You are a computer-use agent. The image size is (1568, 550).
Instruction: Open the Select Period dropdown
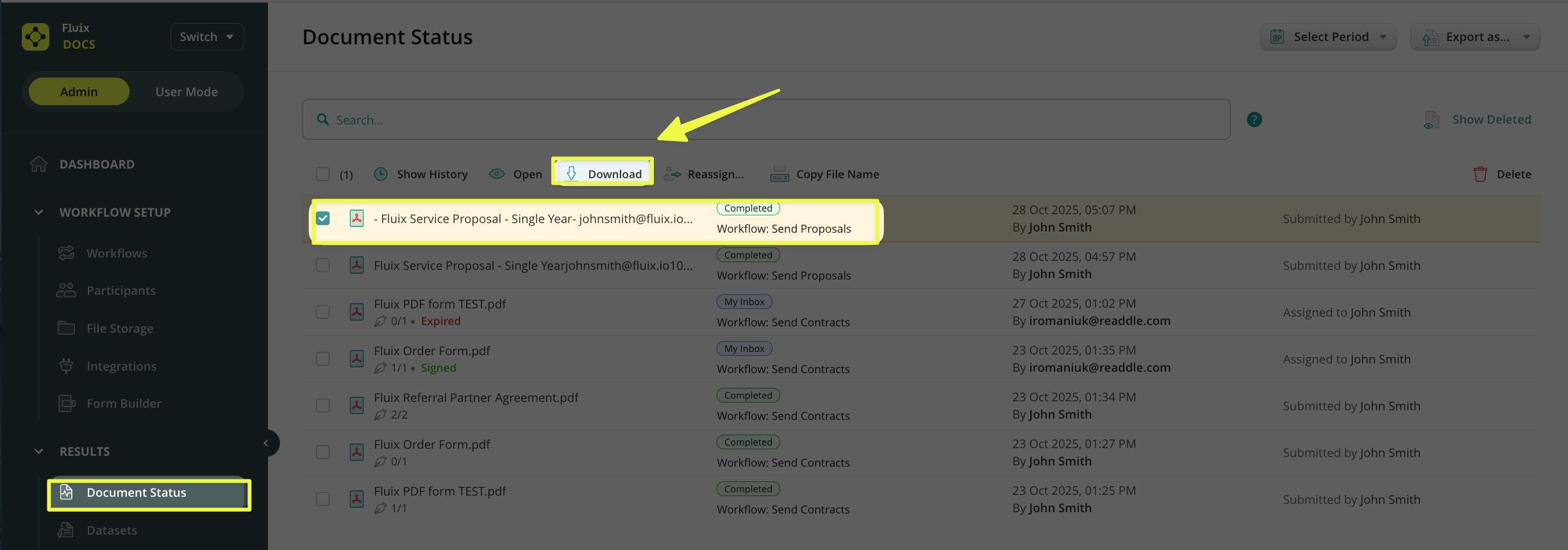click(1328, 37)
